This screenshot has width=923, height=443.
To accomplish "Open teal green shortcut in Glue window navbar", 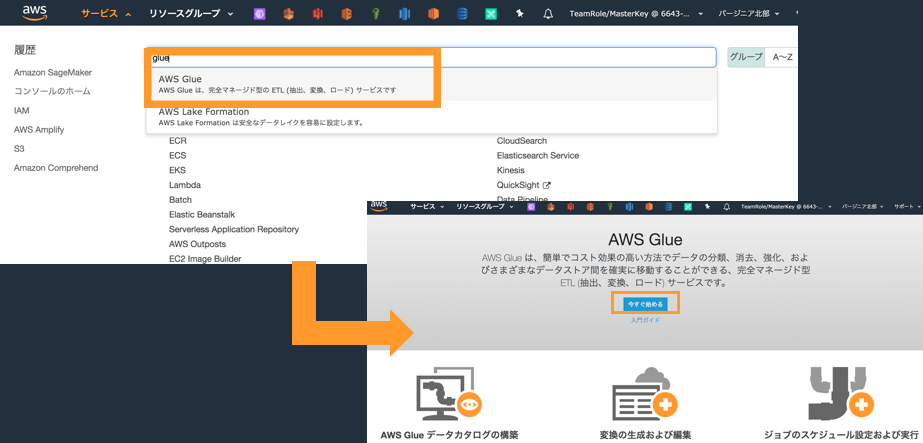I will pyautogui.click(x=687, y=206).
